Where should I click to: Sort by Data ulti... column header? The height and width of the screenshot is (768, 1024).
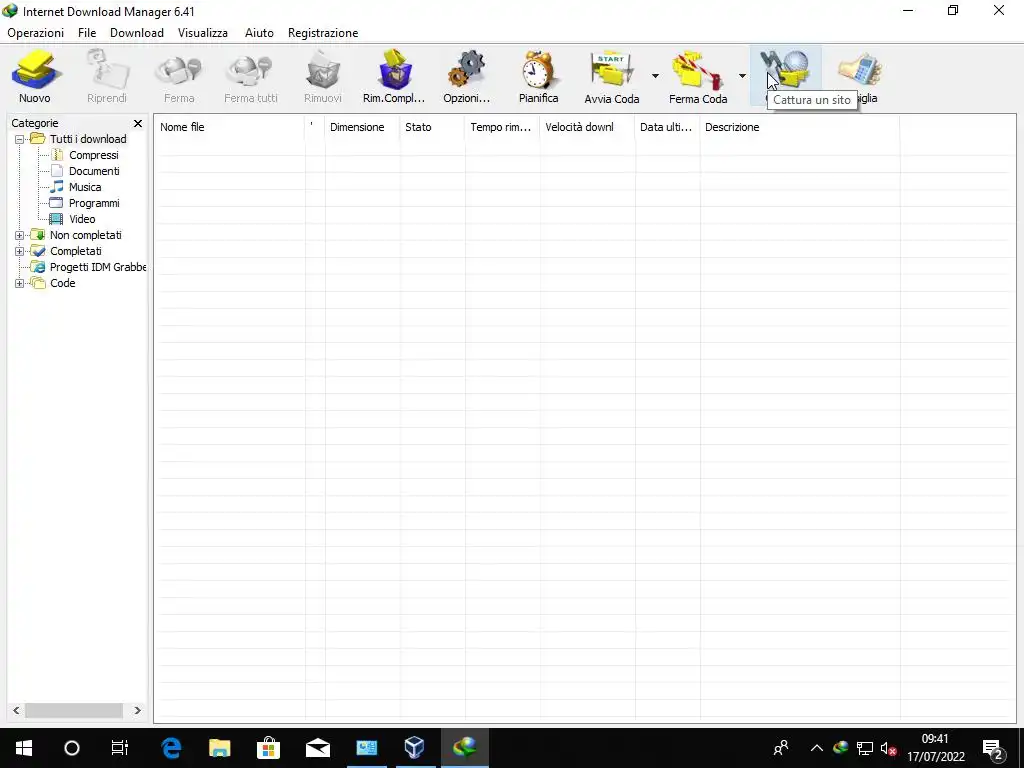tap(667, 127)
